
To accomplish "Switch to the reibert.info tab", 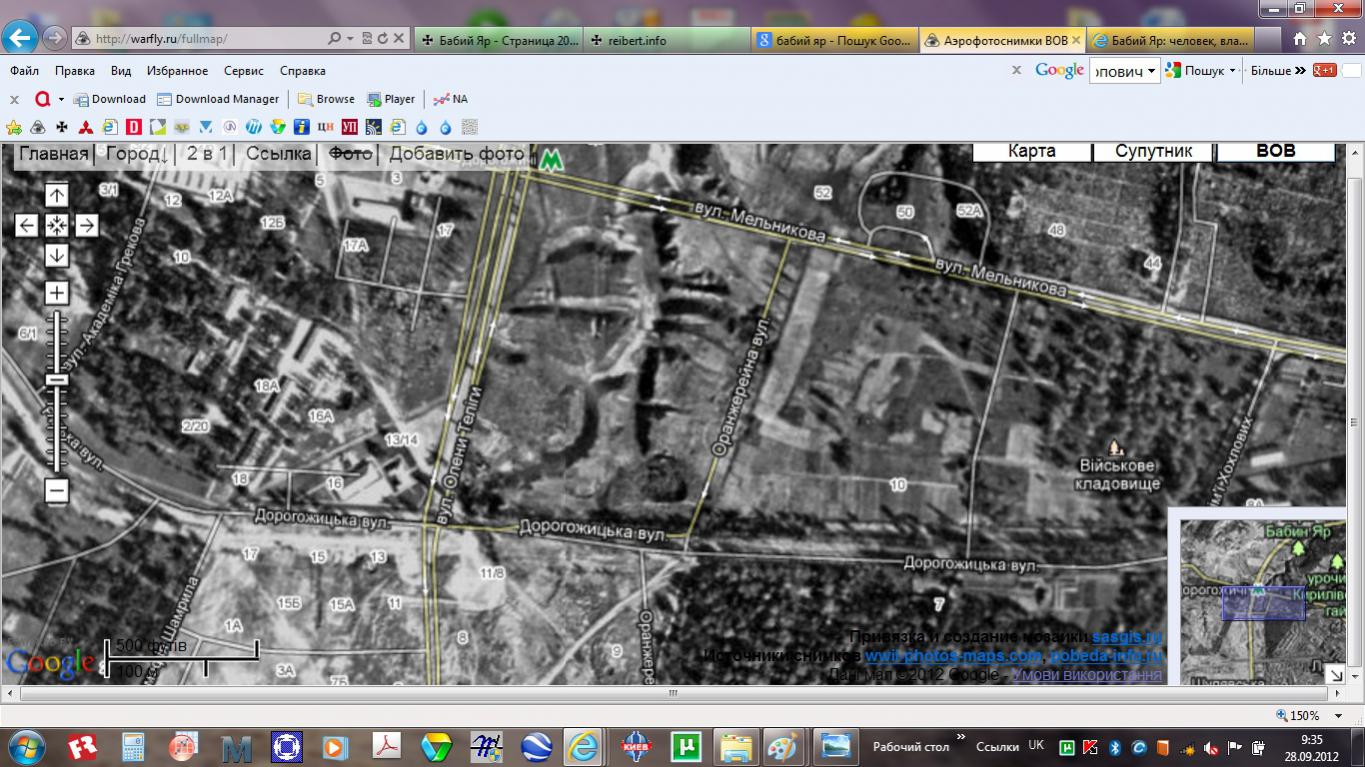I will click(x=665, y=40).
